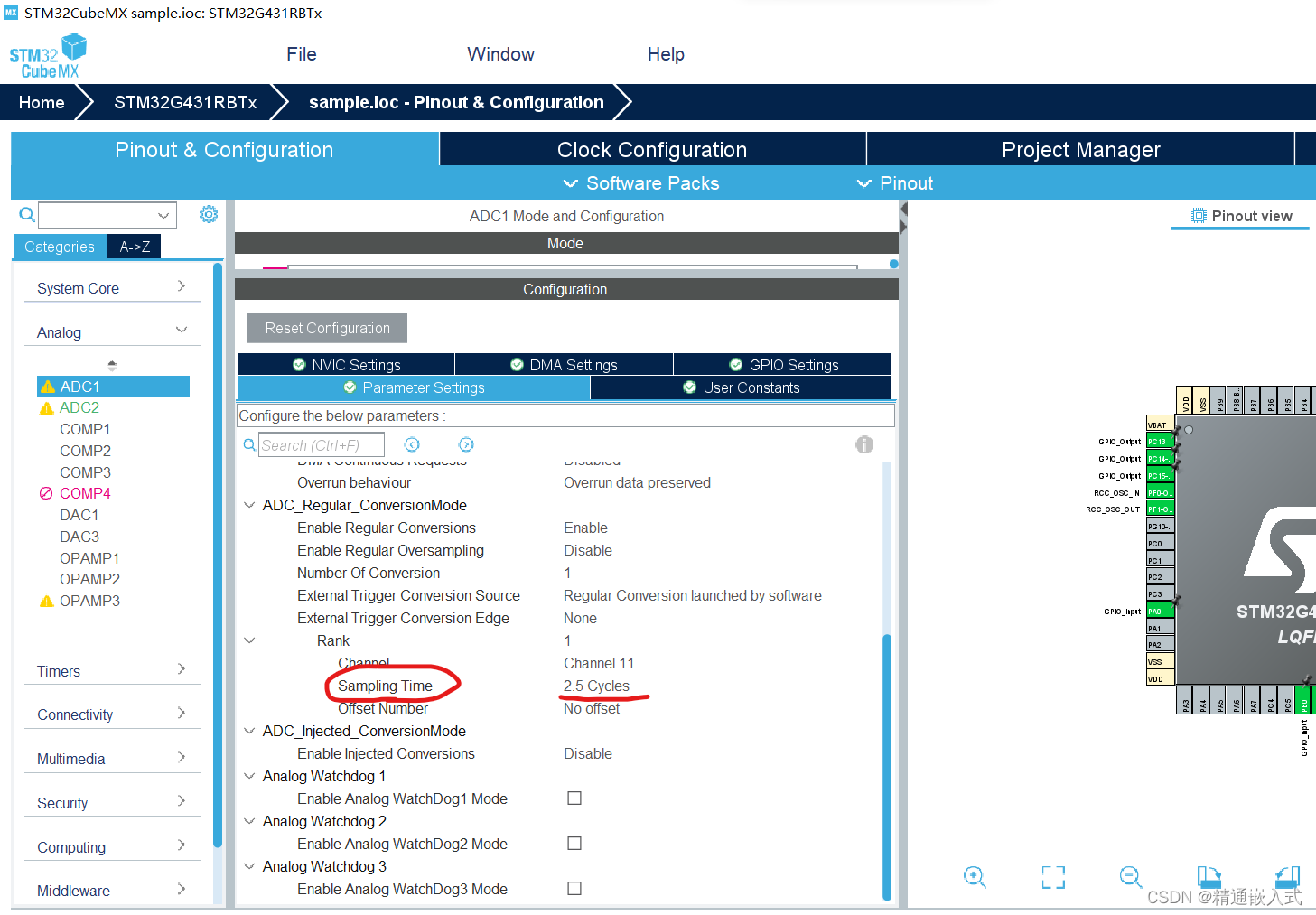
Task: Go to Home in the breadcrumb
Action: click(42, 102)
